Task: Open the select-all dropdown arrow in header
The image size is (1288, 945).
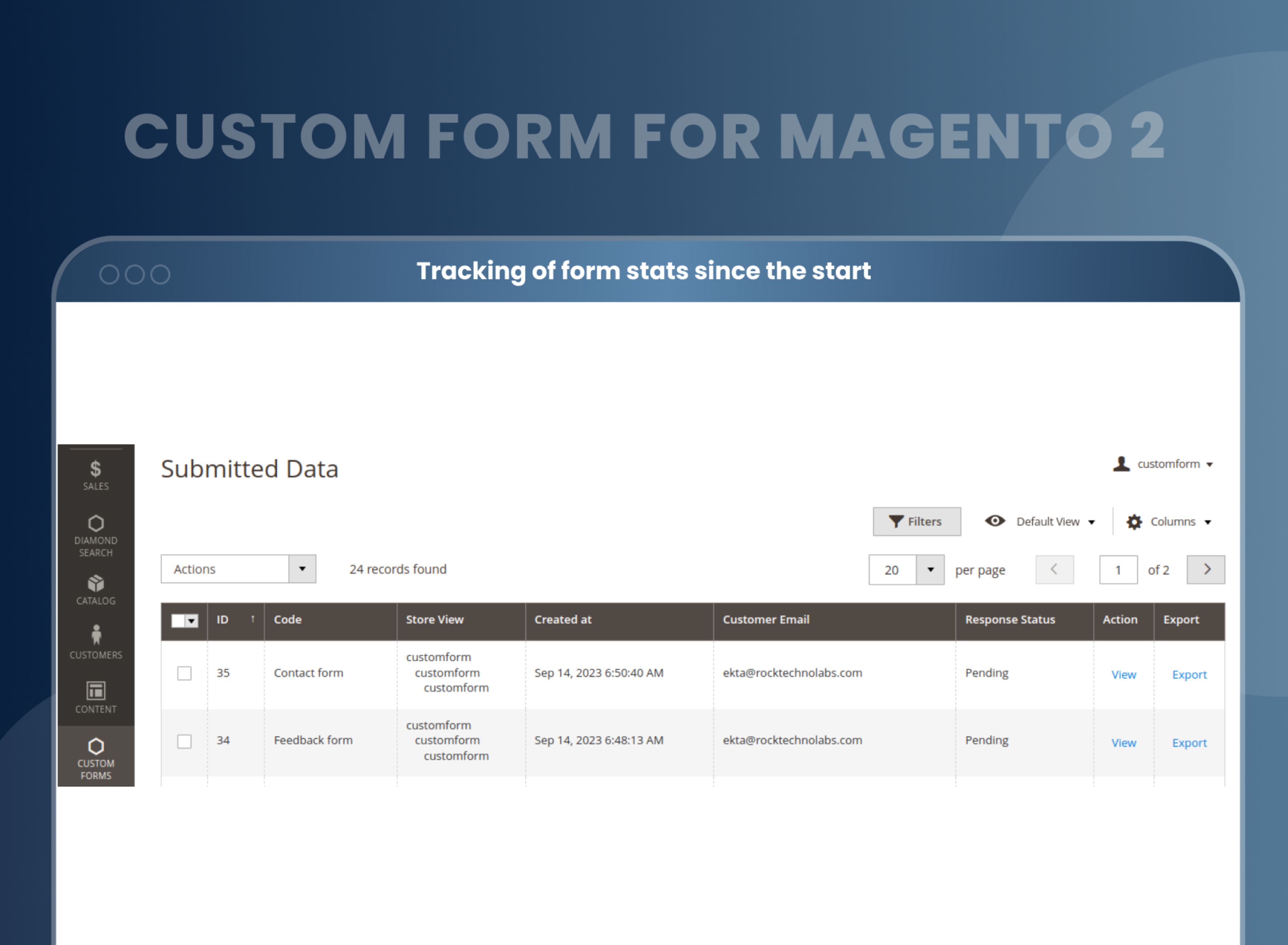Action: click(192, 620)
